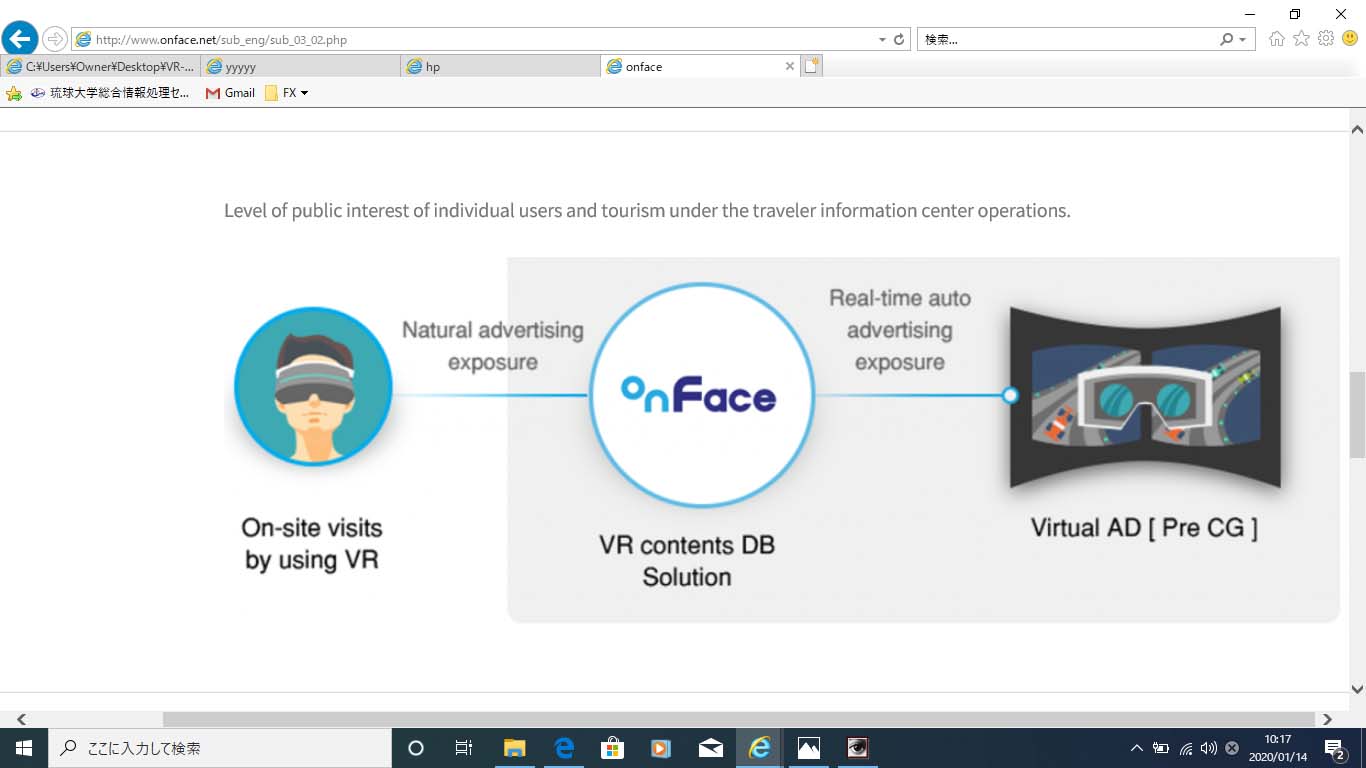Click the taskbar clock showing 10:17
Image resolution: width=1366 pixels, height=768 pixels.
[x=1277, y=748]
